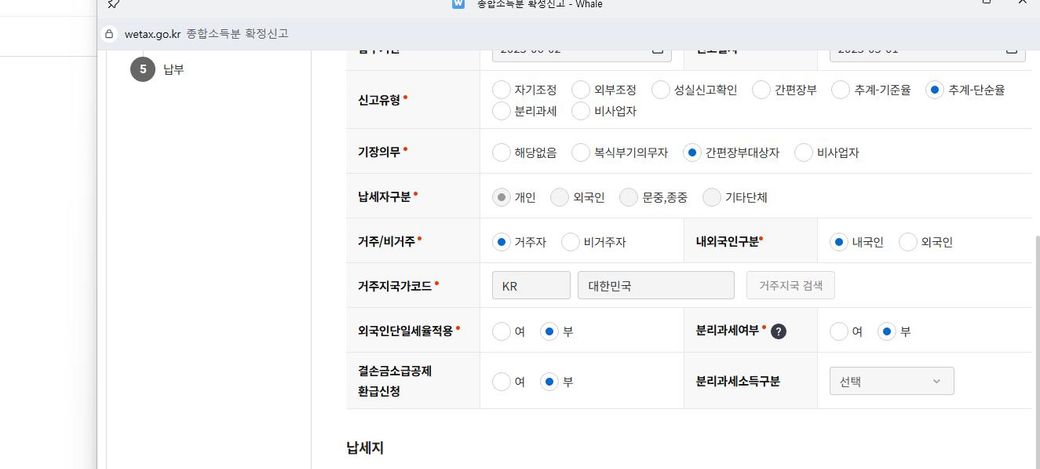This screenshot has width=1040, height=469.
Task: Choose 복식부기의무자 for 기장의무
Action: 581,153
